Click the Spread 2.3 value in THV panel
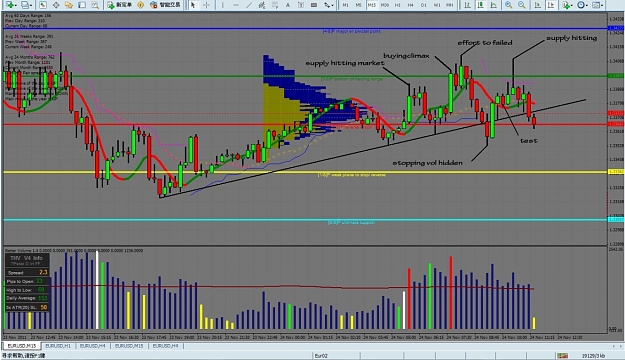The image size is (625, 360). click(x=43, y=273)
